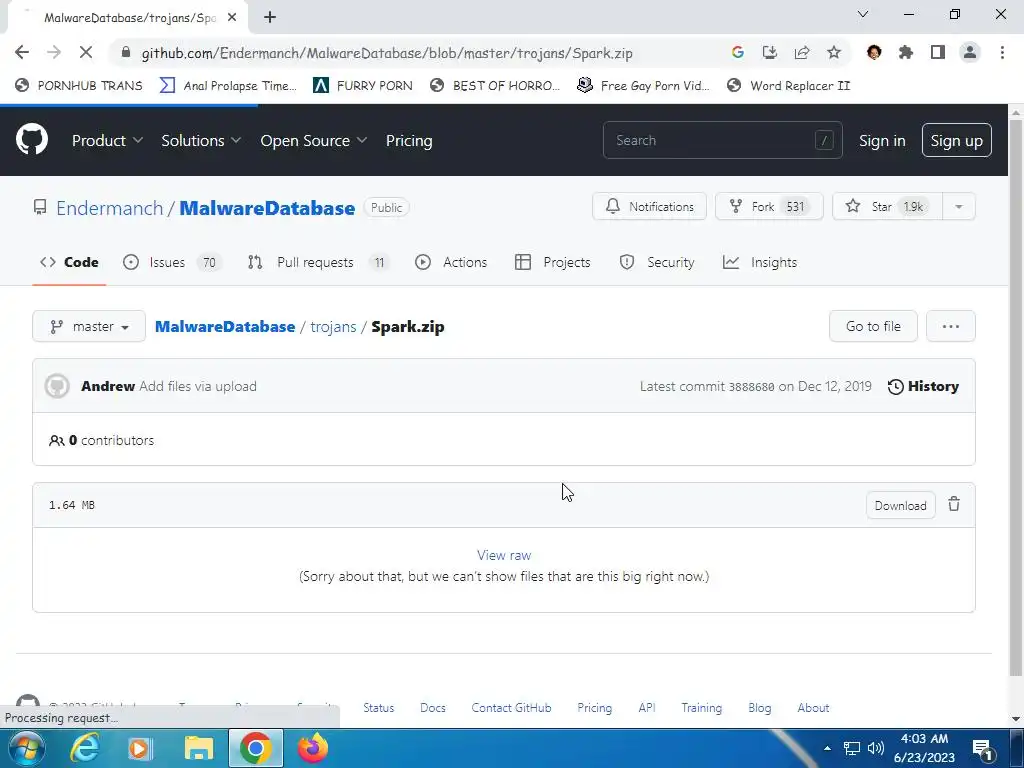Open the Status footer link

tap(379, 708)
